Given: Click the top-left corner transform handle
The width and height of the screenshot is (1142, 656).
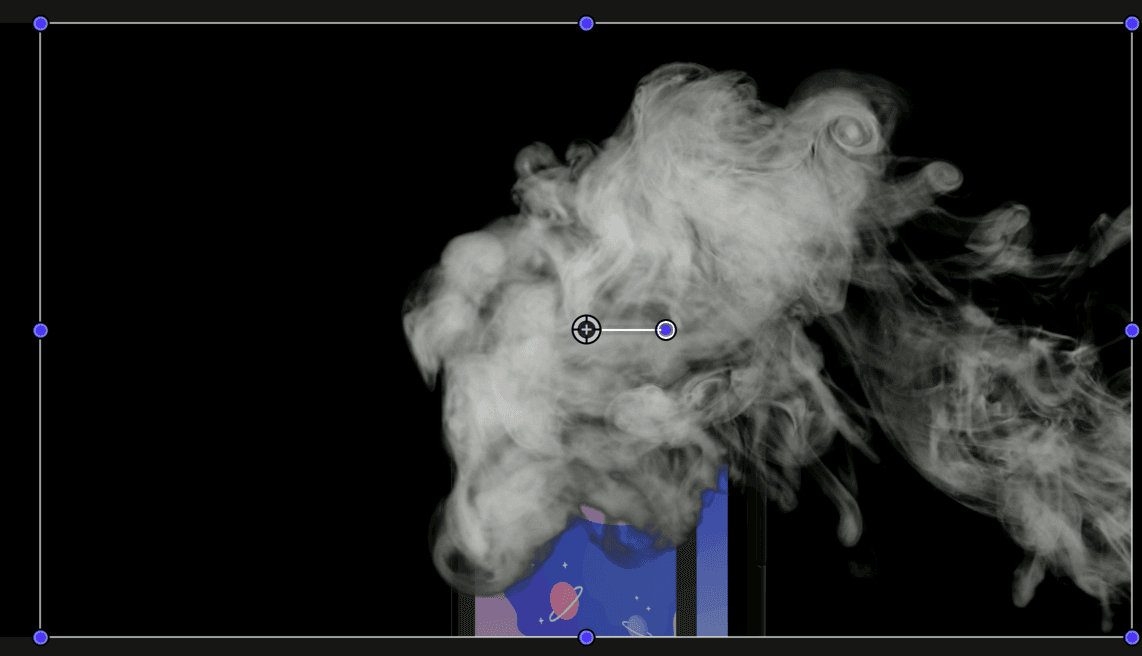Looking at the screenshot, I should point(40,22).
